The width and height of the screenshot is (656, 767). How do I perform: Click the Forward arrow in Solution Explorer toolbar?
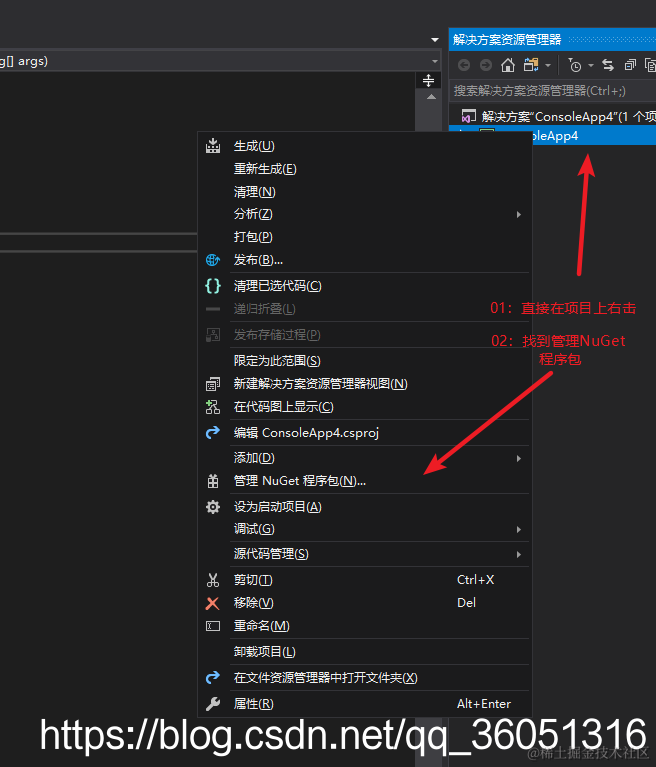tap(486, 65)
